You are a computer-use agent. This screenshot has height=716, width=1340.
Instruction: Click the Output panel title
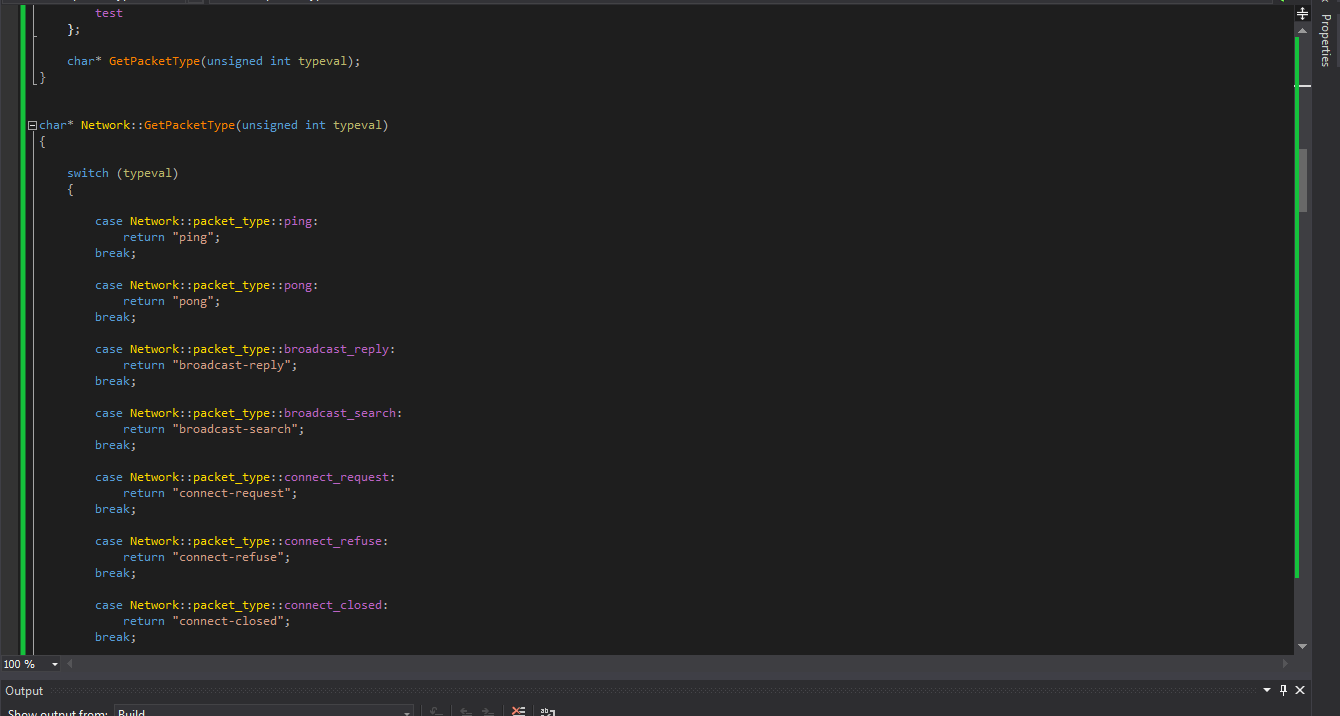tap(24, 691)
